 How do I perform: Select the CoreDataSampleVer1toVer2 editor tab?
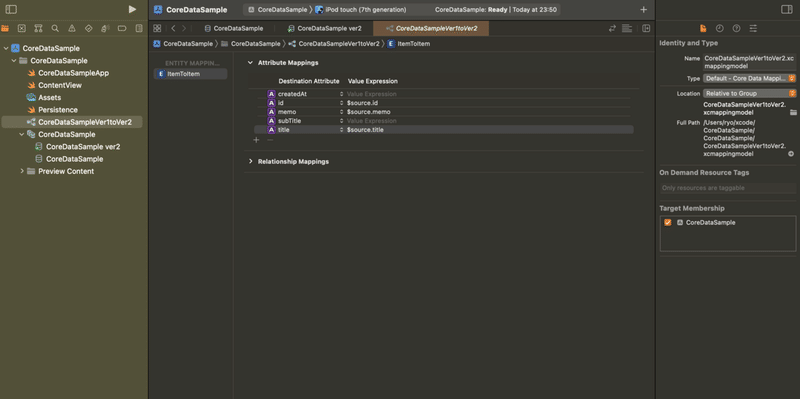point(431,29)
